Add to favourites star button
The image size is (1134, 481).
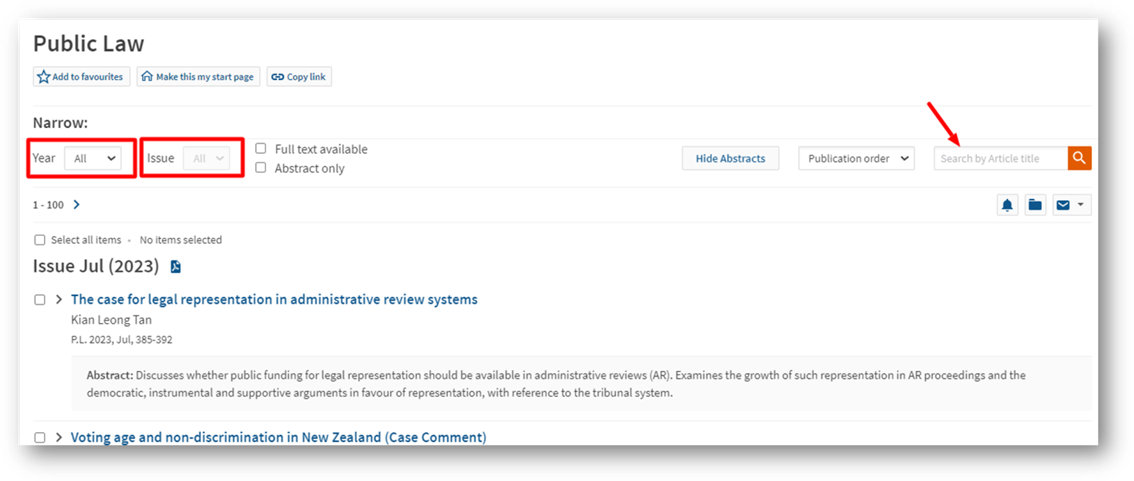(81, 77)
